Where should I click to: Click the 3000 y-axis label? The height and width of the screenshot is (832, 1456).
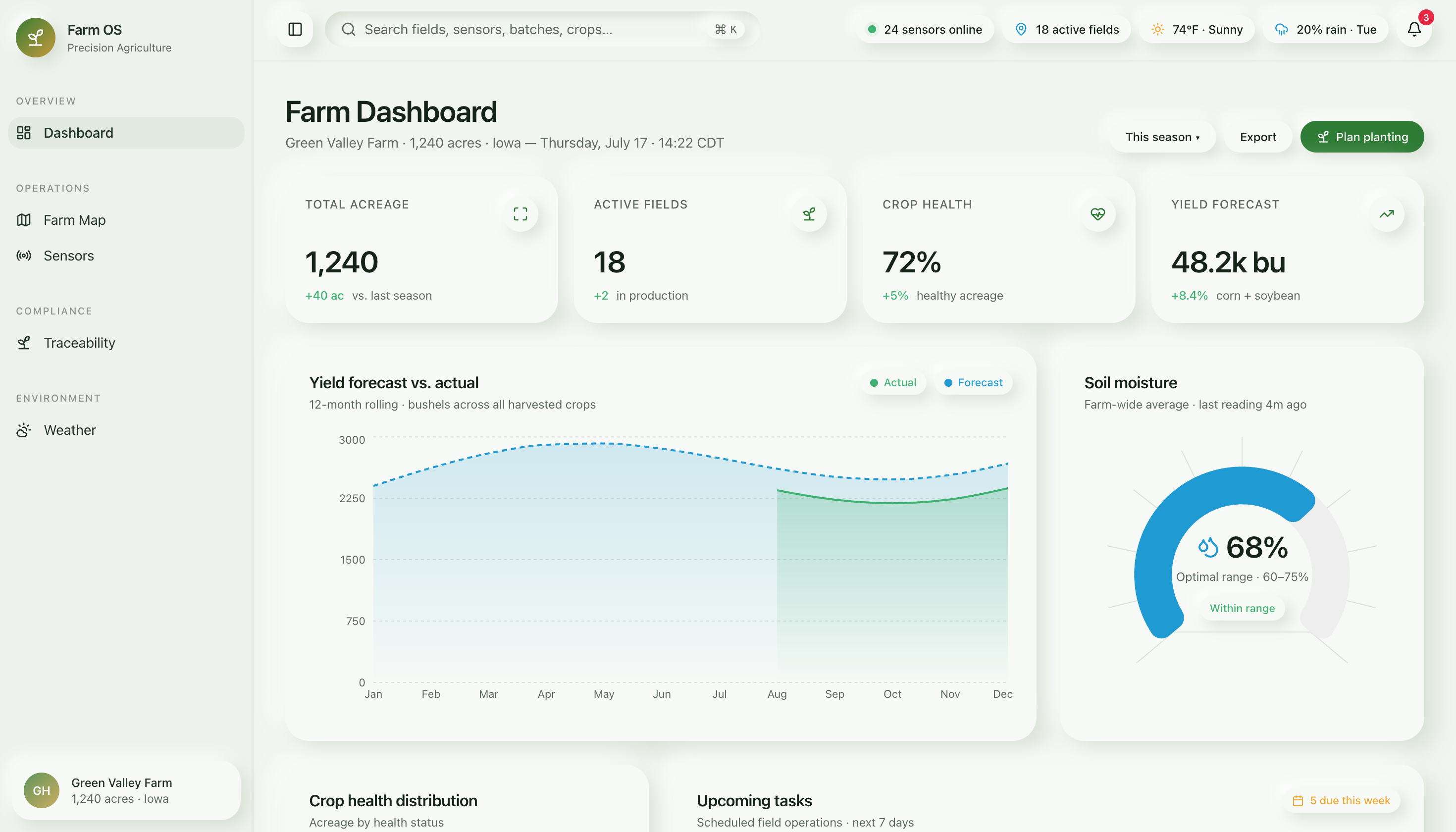pos(352,440)
